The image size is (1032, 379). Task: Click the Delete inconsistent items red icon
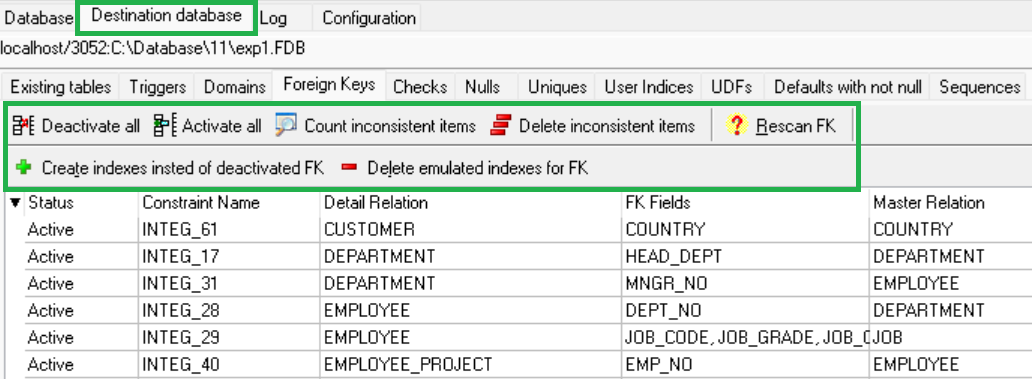pos(501,125)
